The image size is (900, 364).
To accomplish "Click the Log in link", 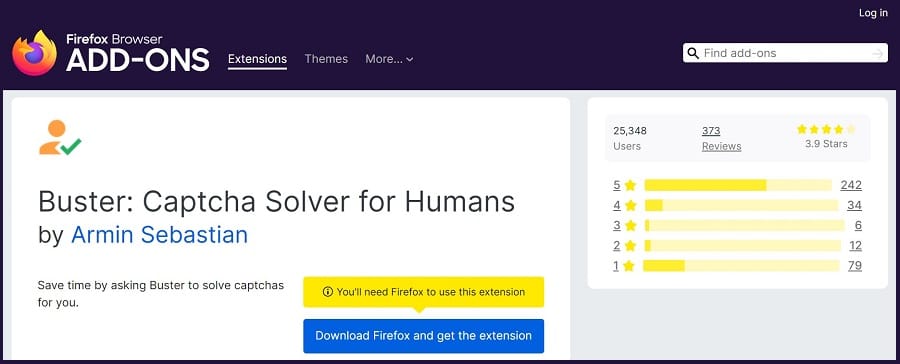I will click(x=873, y=13).
